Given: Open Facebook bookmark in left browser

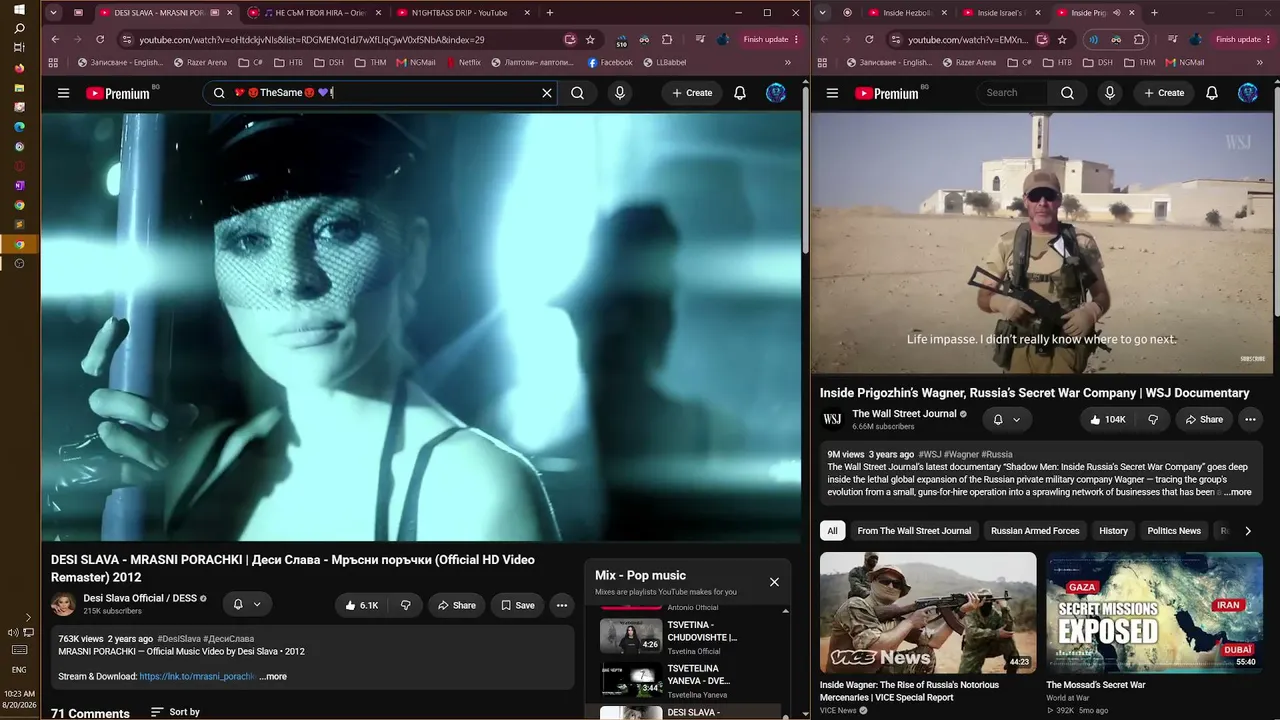Looking at the screenshot, I should (610, 62).
